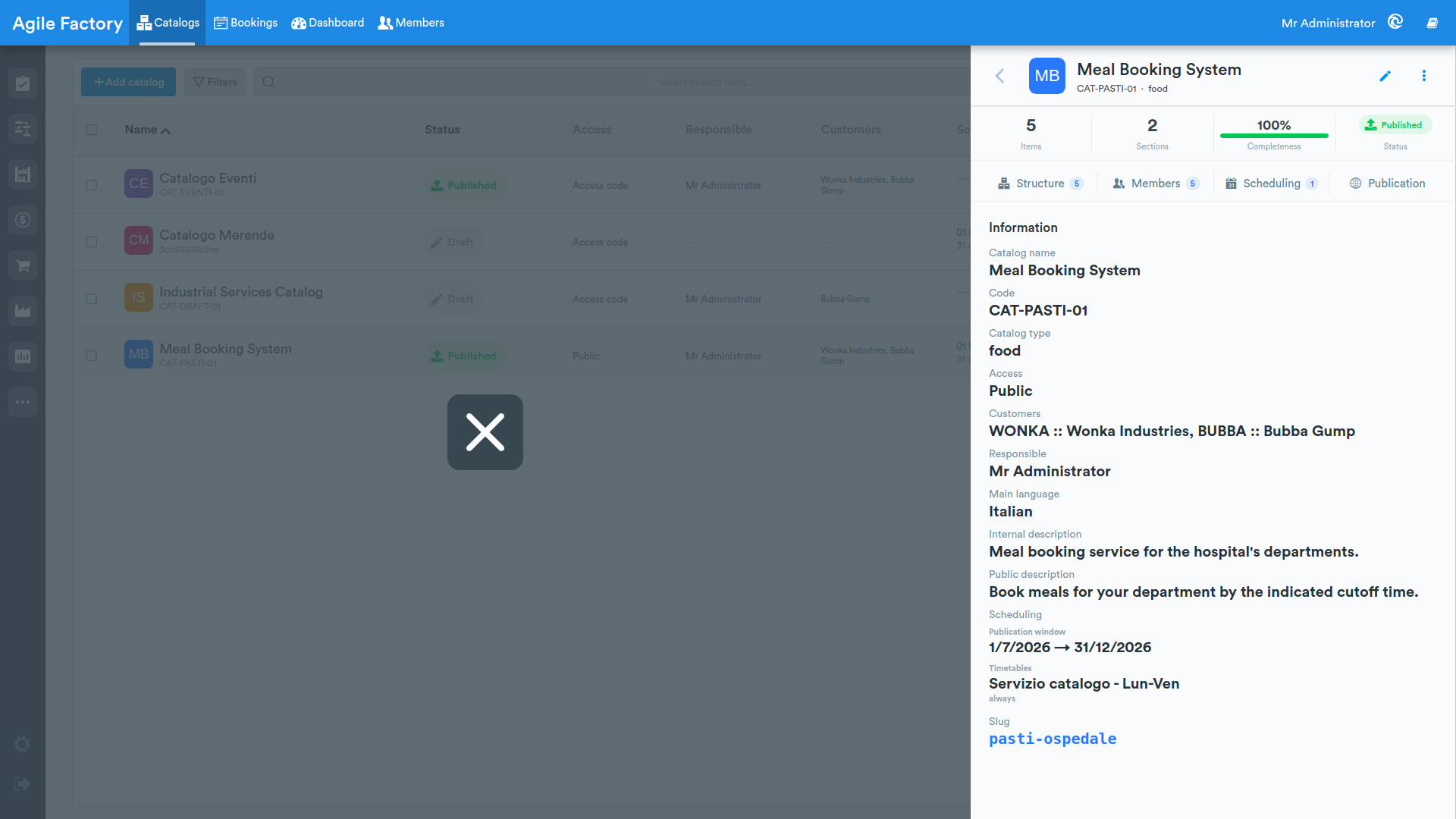The height and width of the screenshot is (819, 1456).
Task: Open the Filters dropdown button
Action: point(216,82)
